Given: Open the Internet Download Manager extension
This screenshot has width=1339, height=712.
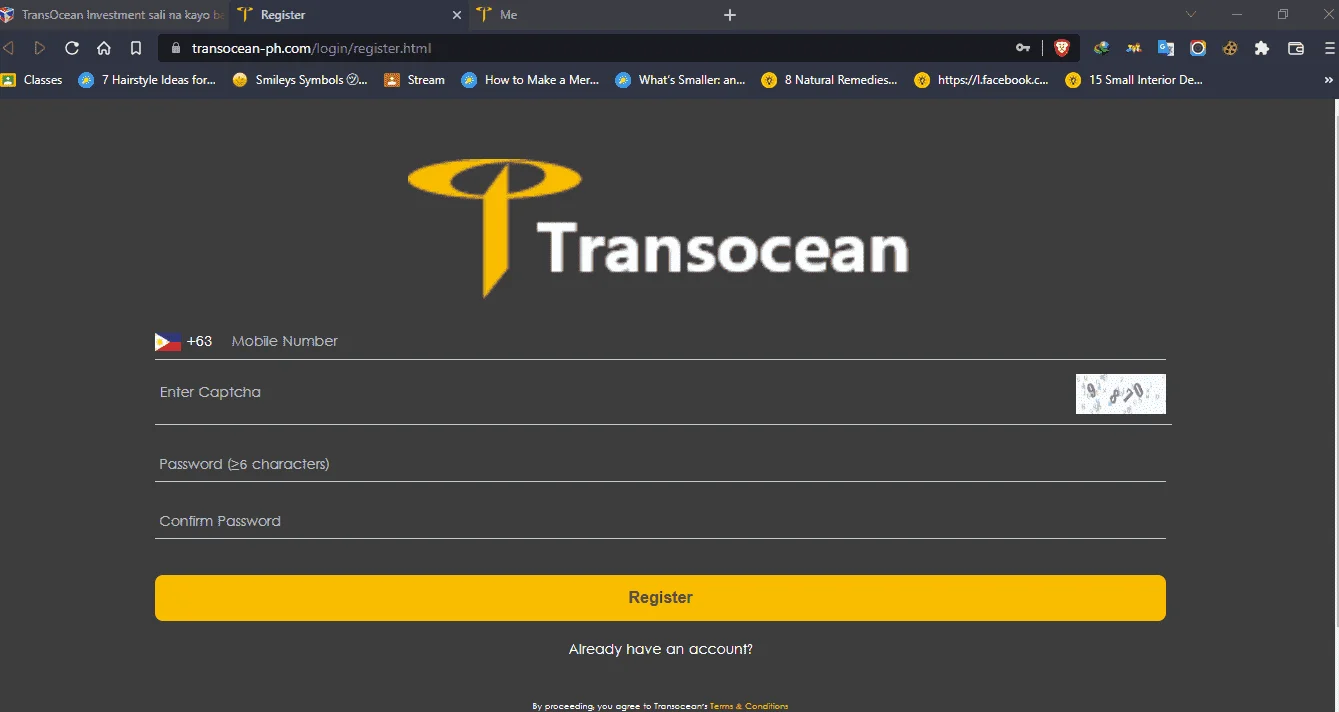Looking at the screenshot, I should point(1102,48).
